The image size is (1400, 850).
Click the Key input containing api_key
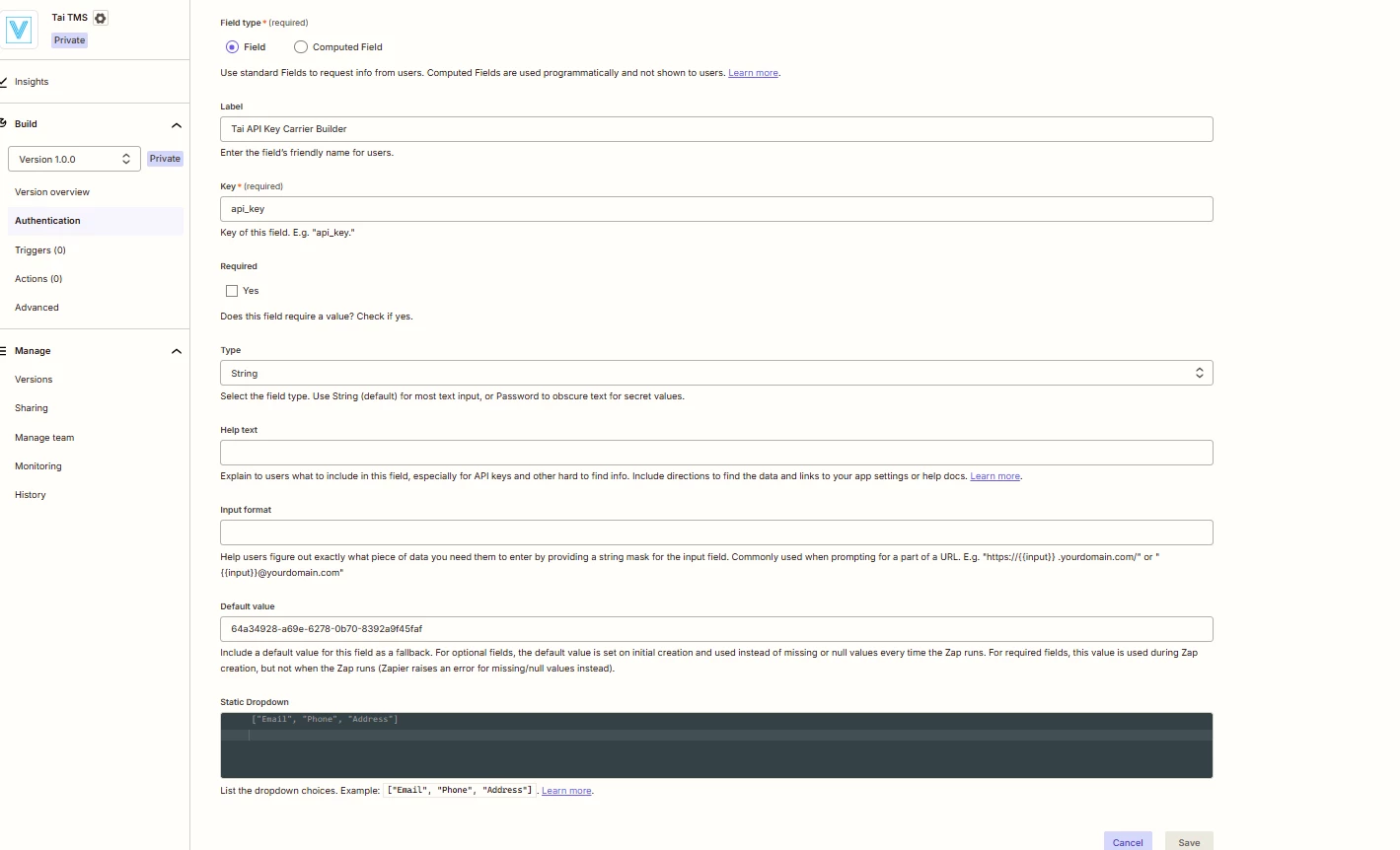[x=716, y=209]
